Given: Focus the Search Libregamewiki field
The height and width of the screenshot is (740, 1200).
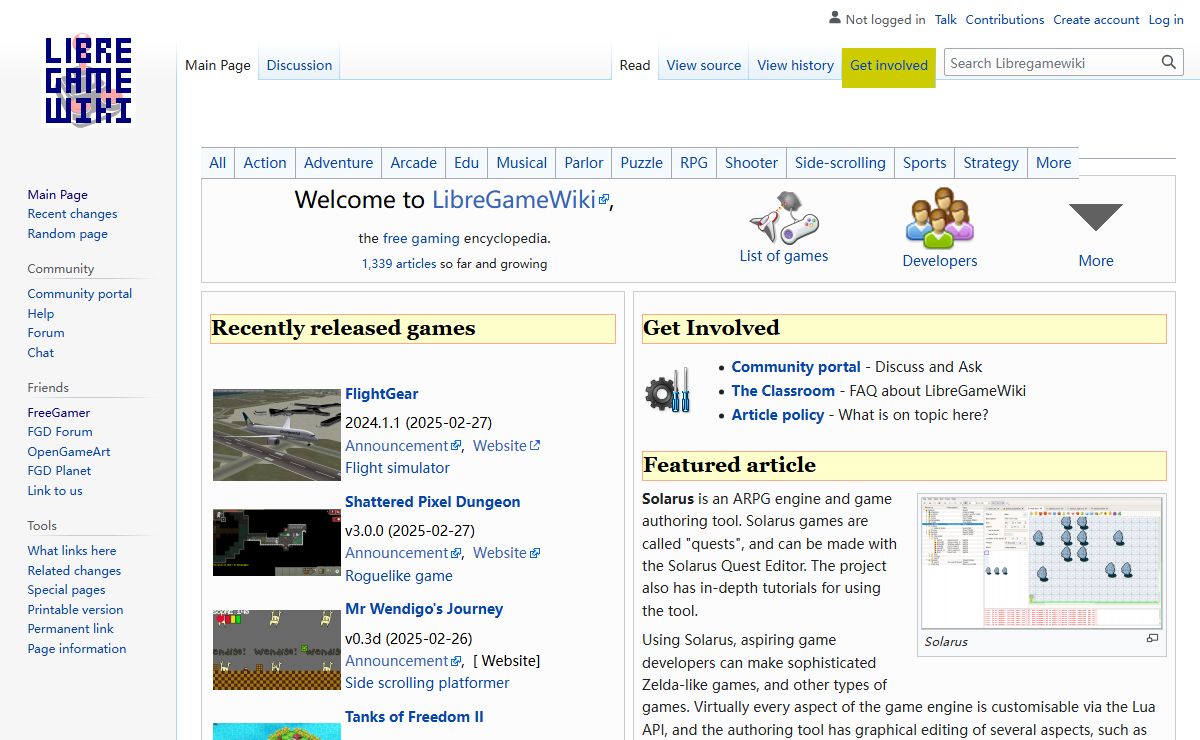Looking at the screenshot, I should click(1050, 63).
